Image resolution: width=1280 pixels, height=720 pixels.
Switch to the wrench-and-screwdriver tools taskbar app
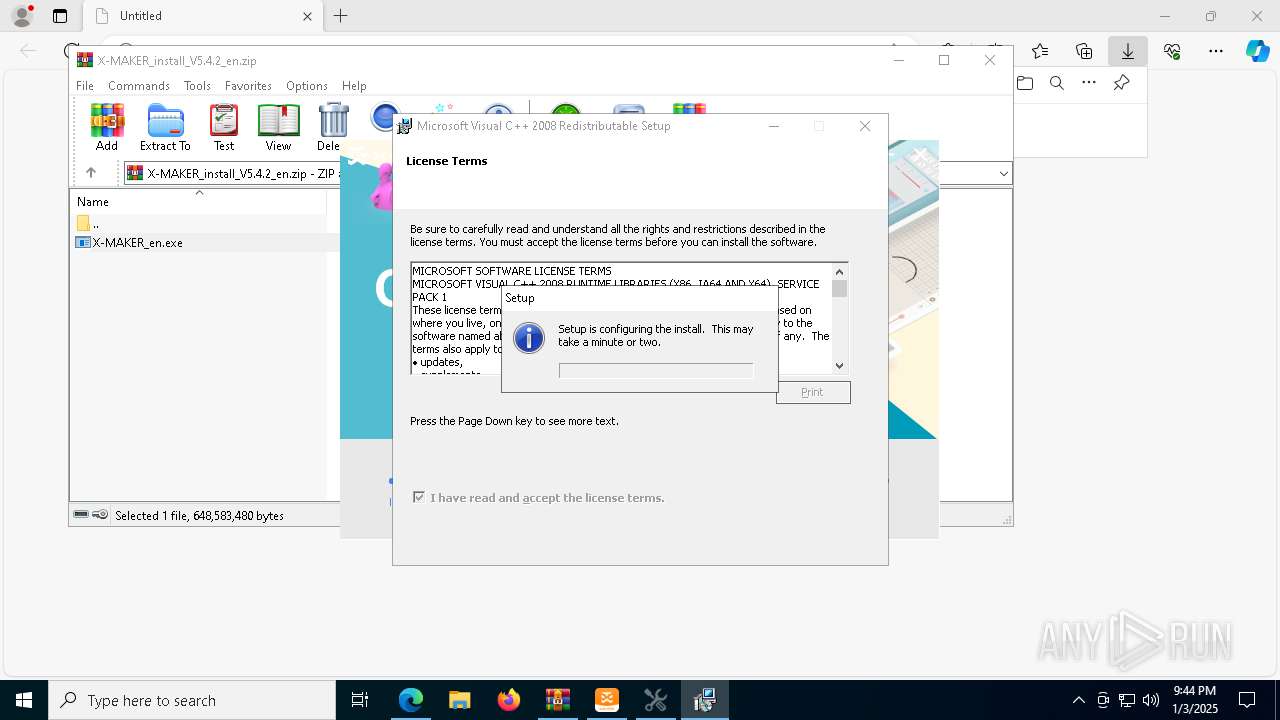[x=656, y=700]
